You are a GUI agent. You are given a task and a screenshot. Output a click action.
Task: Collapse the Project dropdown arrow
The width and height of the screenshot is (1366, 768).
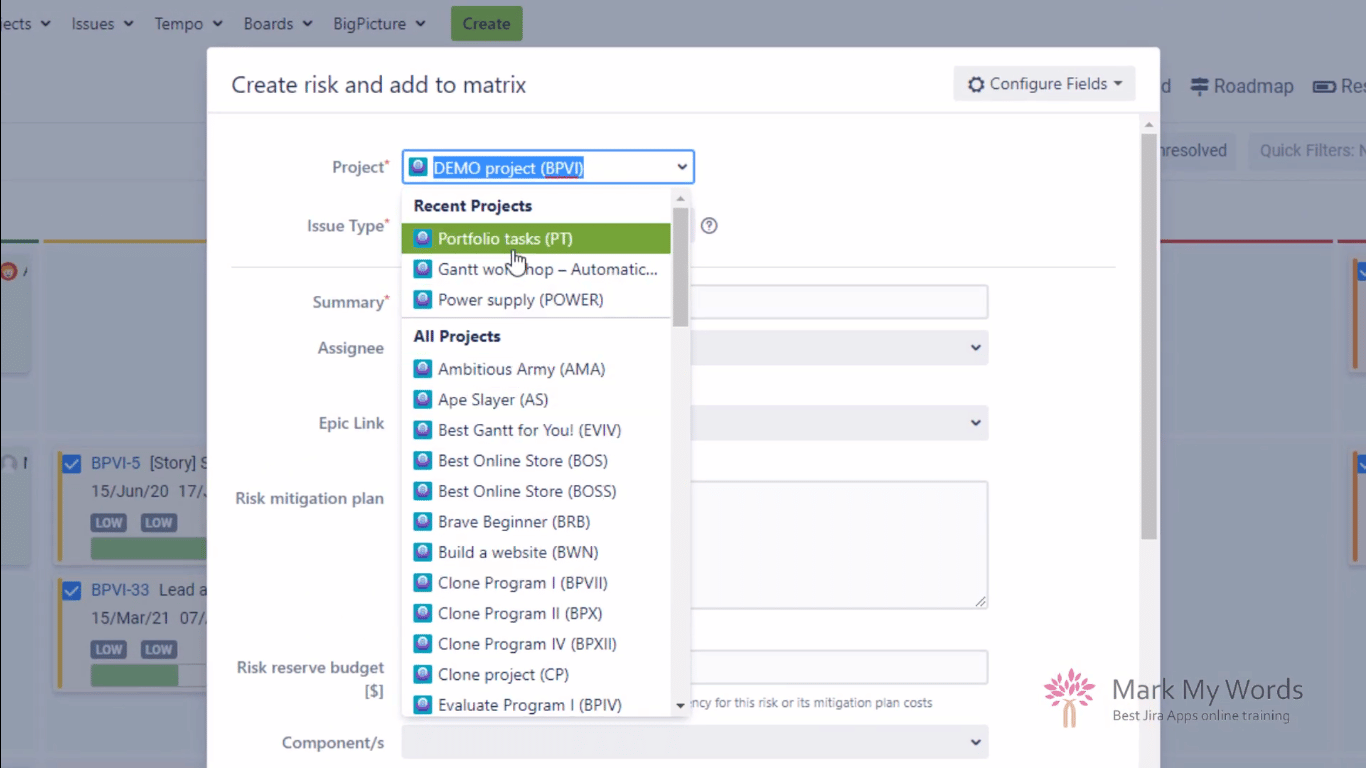tap(682, 167)
